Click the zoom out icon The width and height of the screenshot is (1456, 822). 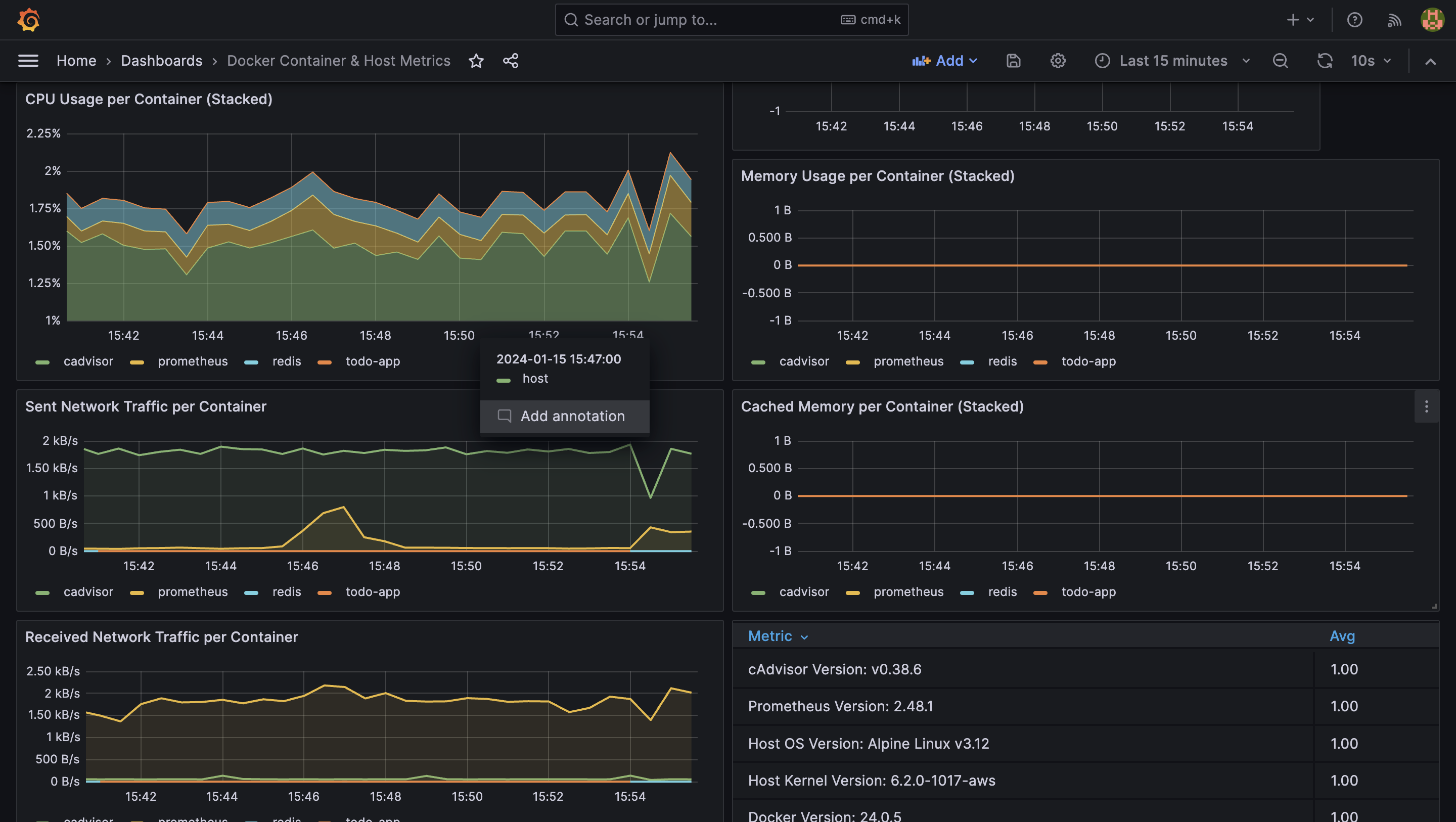coord(1281,61)
